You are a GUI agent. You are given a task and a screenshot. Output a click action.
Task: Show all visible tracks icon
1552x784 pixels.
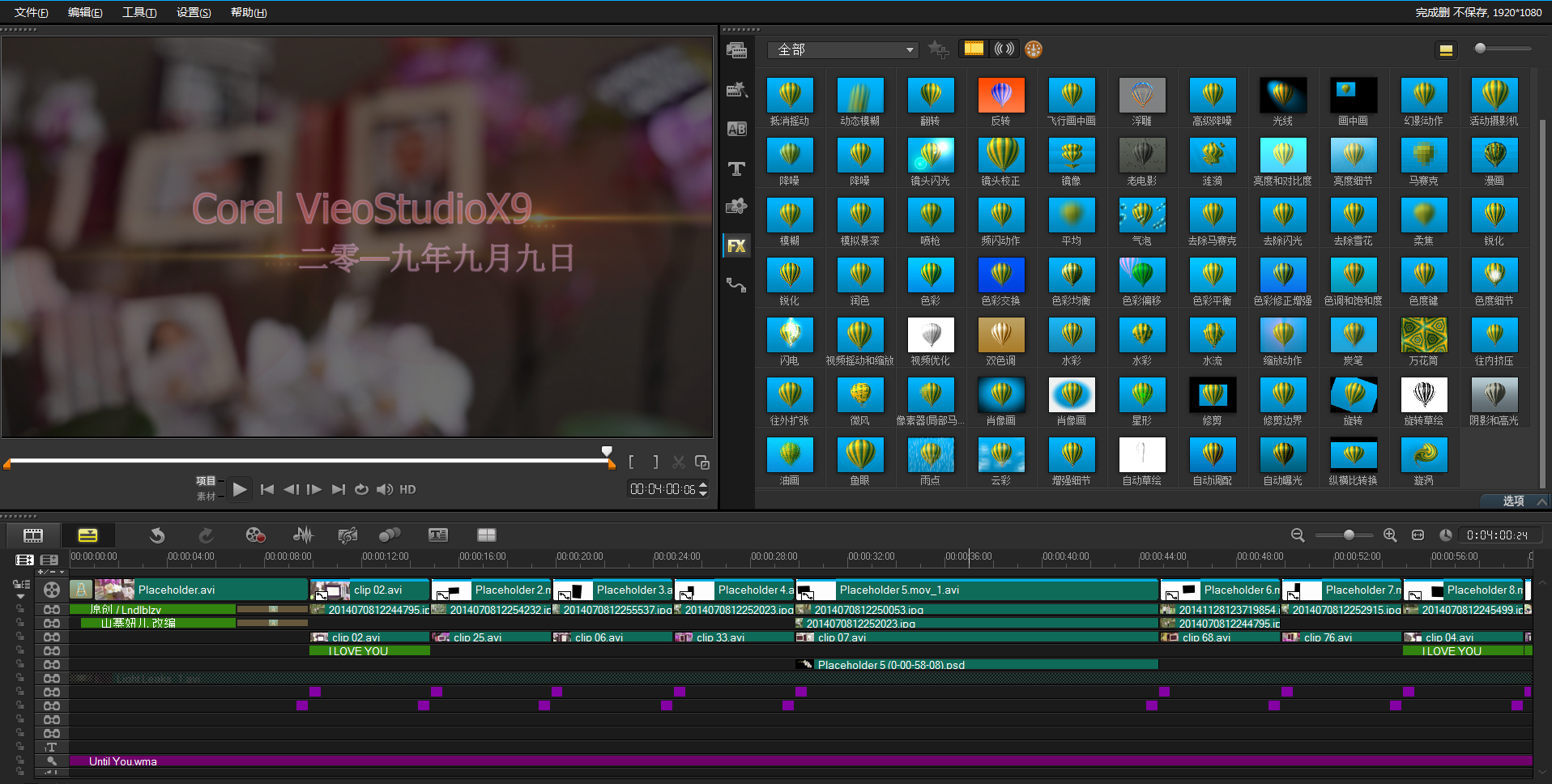25,560
